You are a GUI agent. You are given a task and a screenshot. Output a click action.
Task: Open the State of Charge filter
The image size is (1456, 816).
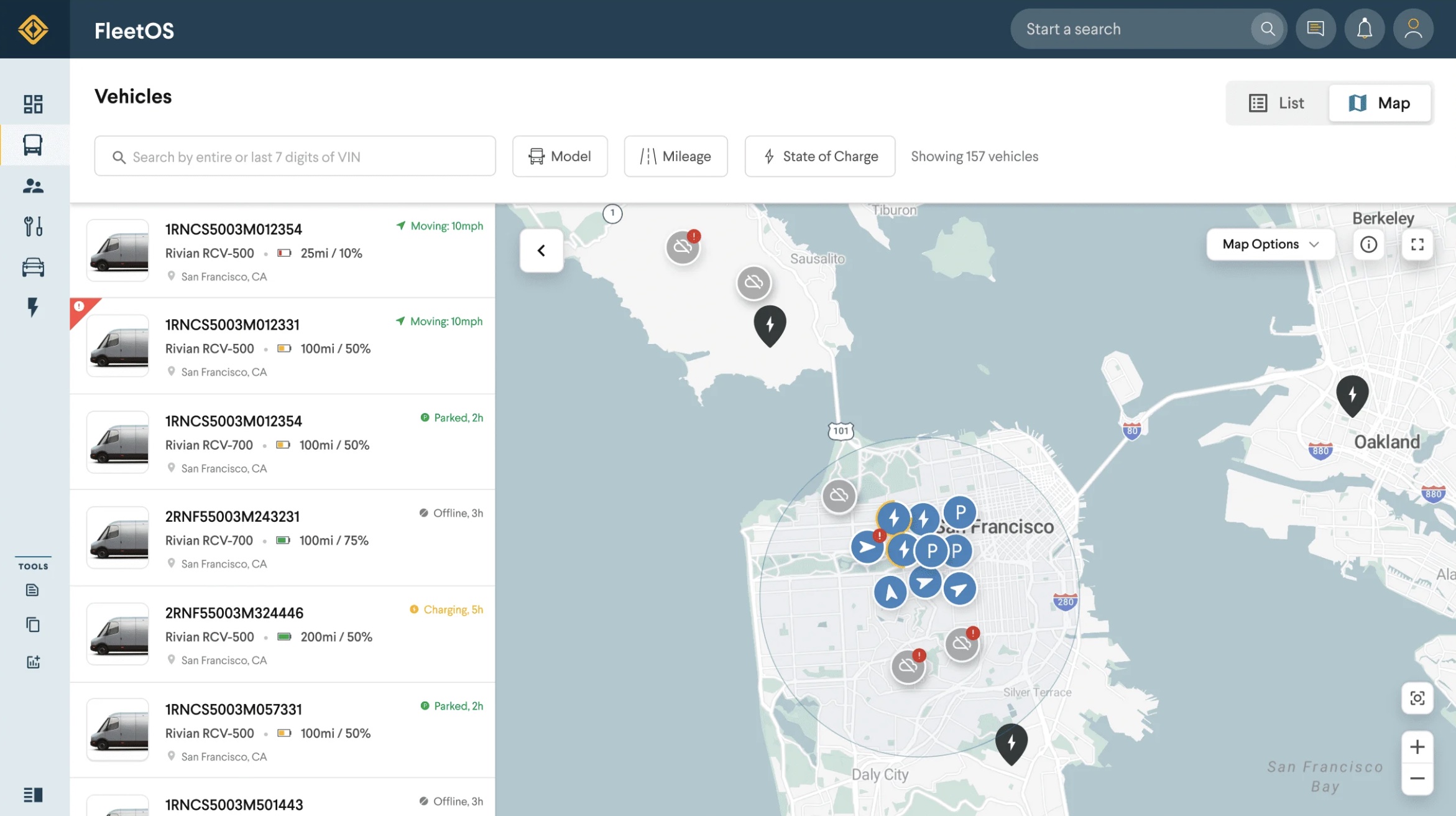820,156
